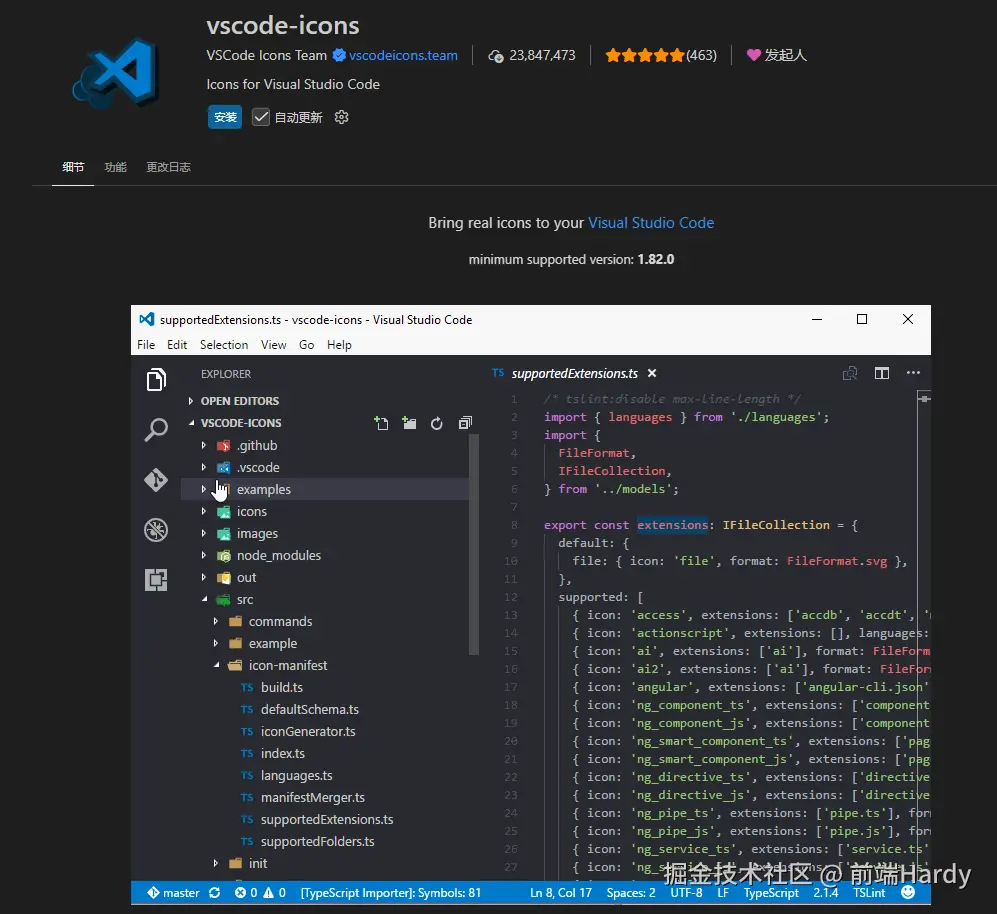Click the New Folder icon in Explorer
Screen dimensions: 997x914
click(x=409, y=423)
